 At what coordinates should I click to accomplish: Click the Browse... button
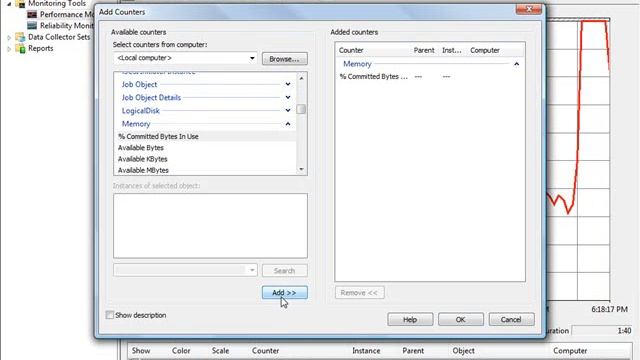[284, 59]
